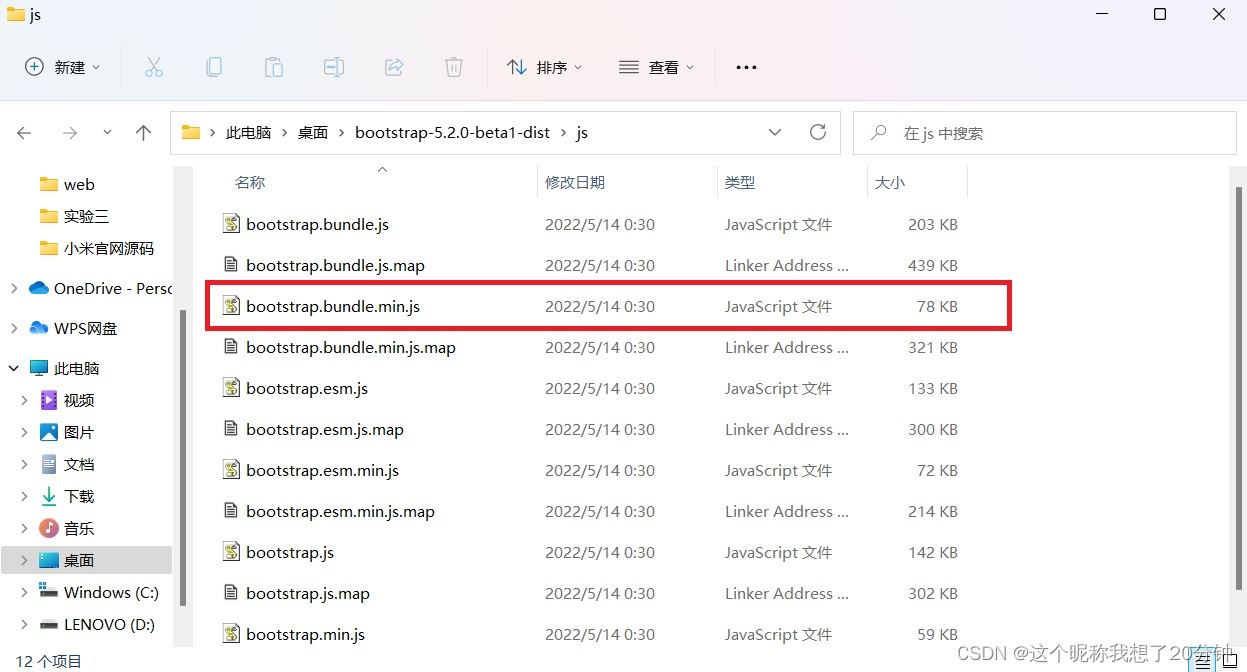This screenshot has width=1247, height=672.
Task: Share bootstrap.bundle.min.js with the Share icon
Action: pyautogui.click(x=394, y=66)
